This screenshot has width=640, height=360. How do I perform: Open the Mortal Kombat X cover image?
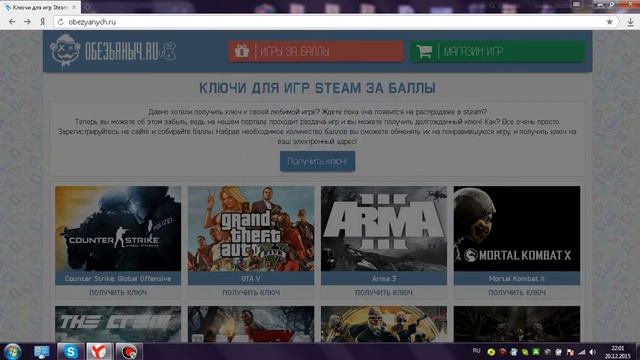point(517,229)
